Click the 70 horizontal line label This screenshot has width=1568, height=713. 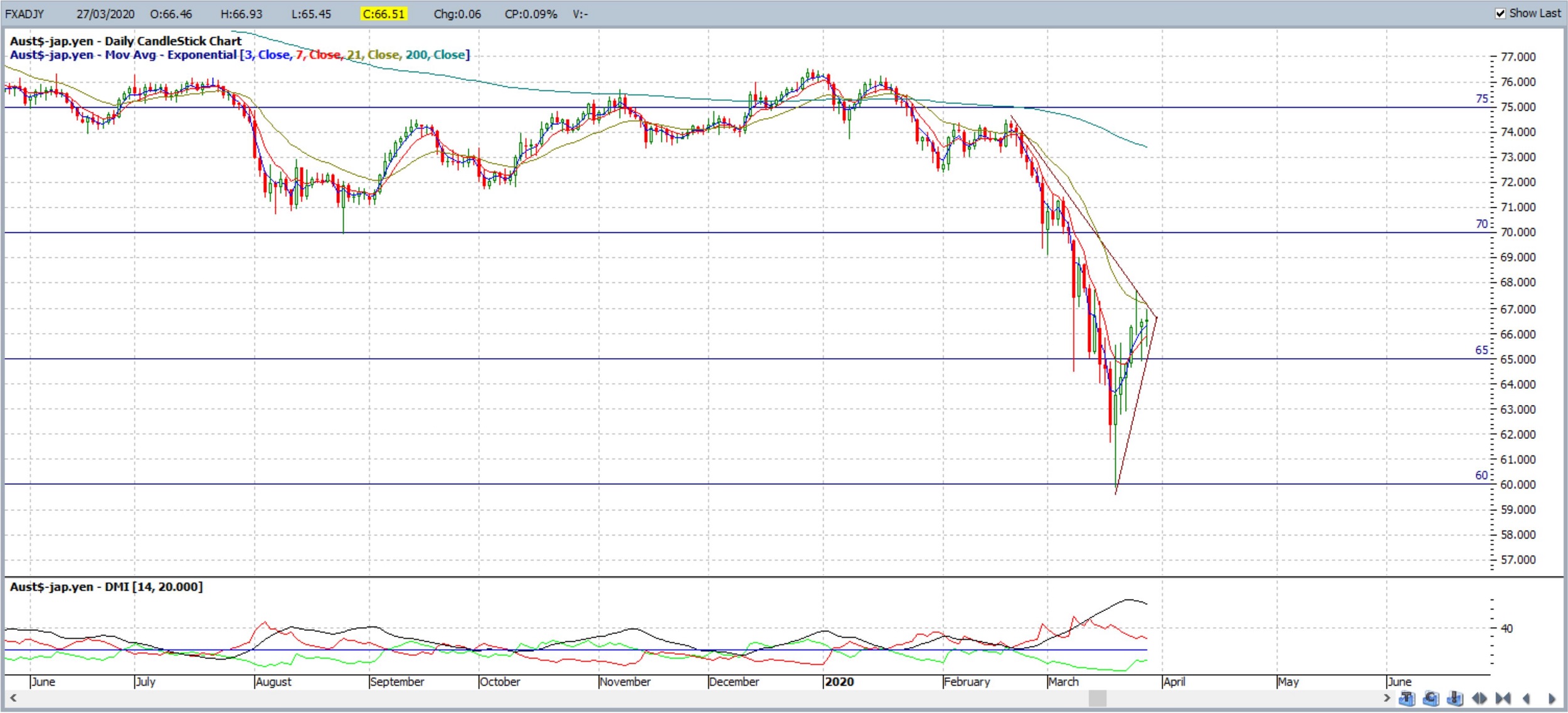1481,224
